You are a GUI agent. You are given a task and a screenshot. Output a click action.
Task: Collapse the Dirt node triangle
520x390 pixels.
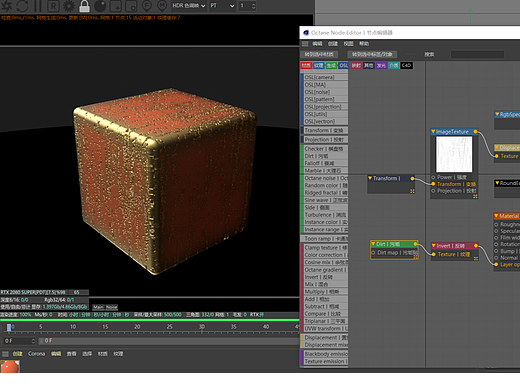point(373,244)
